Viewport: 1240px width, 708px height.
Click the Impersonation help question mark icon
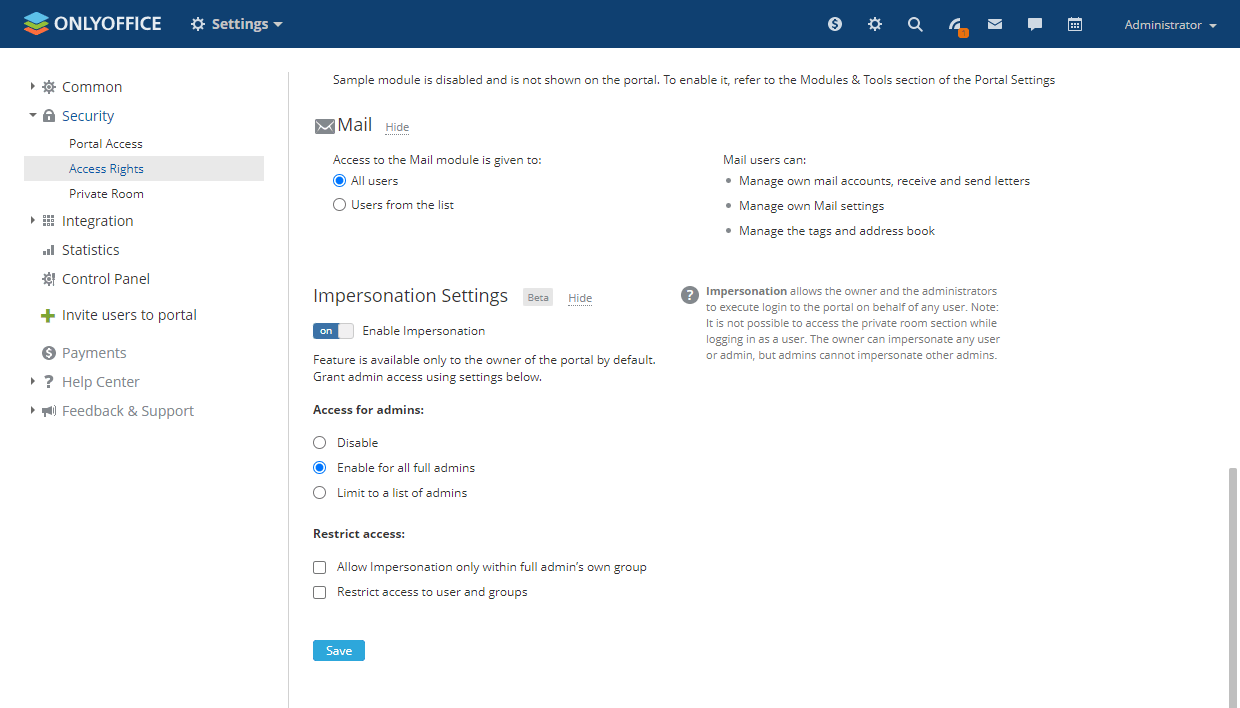click(690, 295)
